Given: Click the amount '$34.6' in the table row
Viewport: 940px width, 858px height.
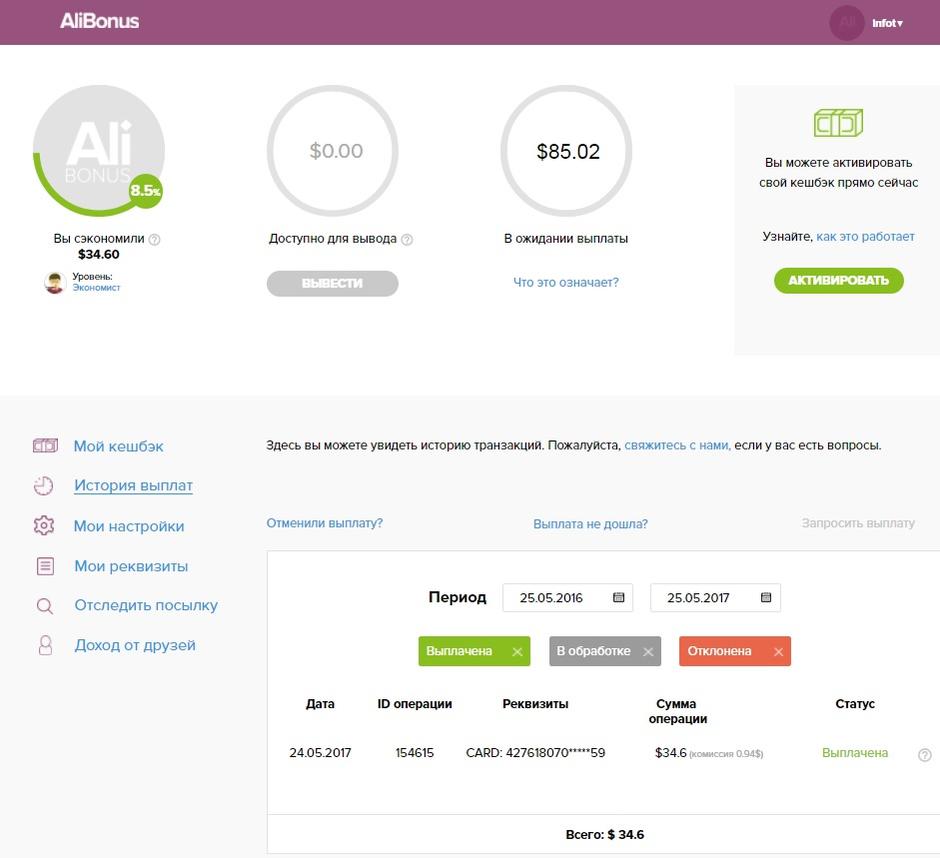Looking at the screenshot, I should tap(671, 753).
